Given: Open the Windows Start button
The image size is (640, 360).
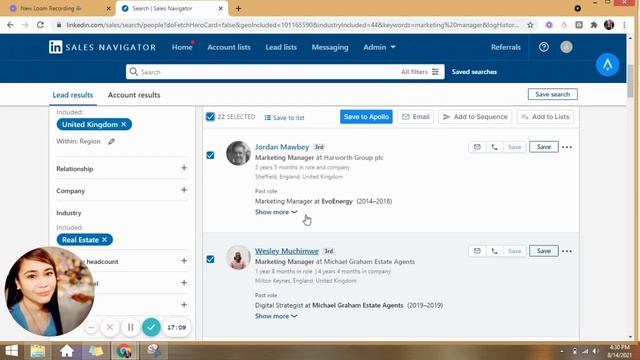Looking at the screenshot, I should coord(11,351).
